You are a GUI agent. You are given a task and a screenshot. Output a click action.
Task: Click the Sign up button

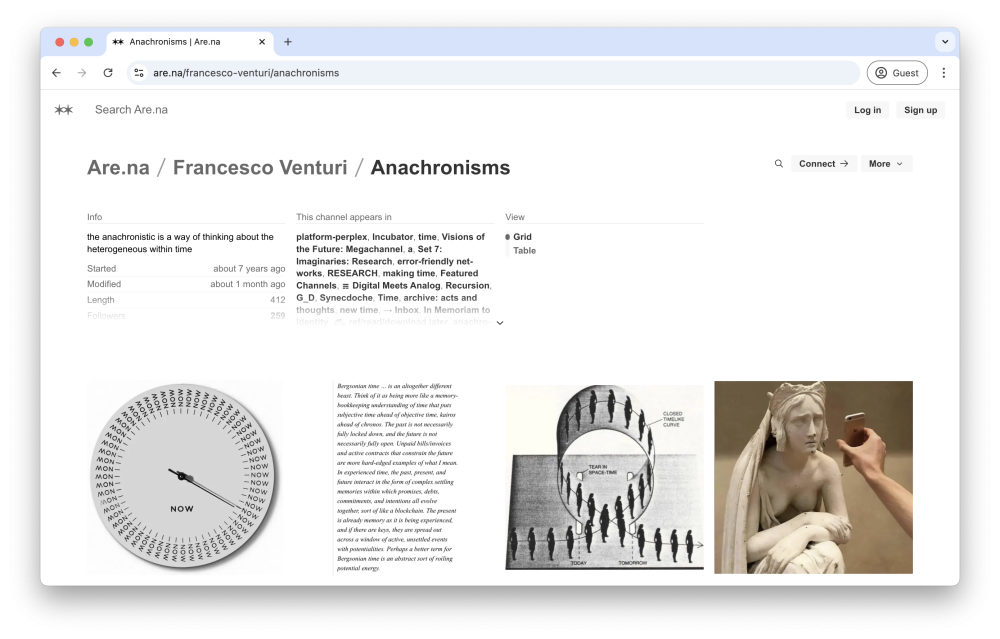click(920, 110)
